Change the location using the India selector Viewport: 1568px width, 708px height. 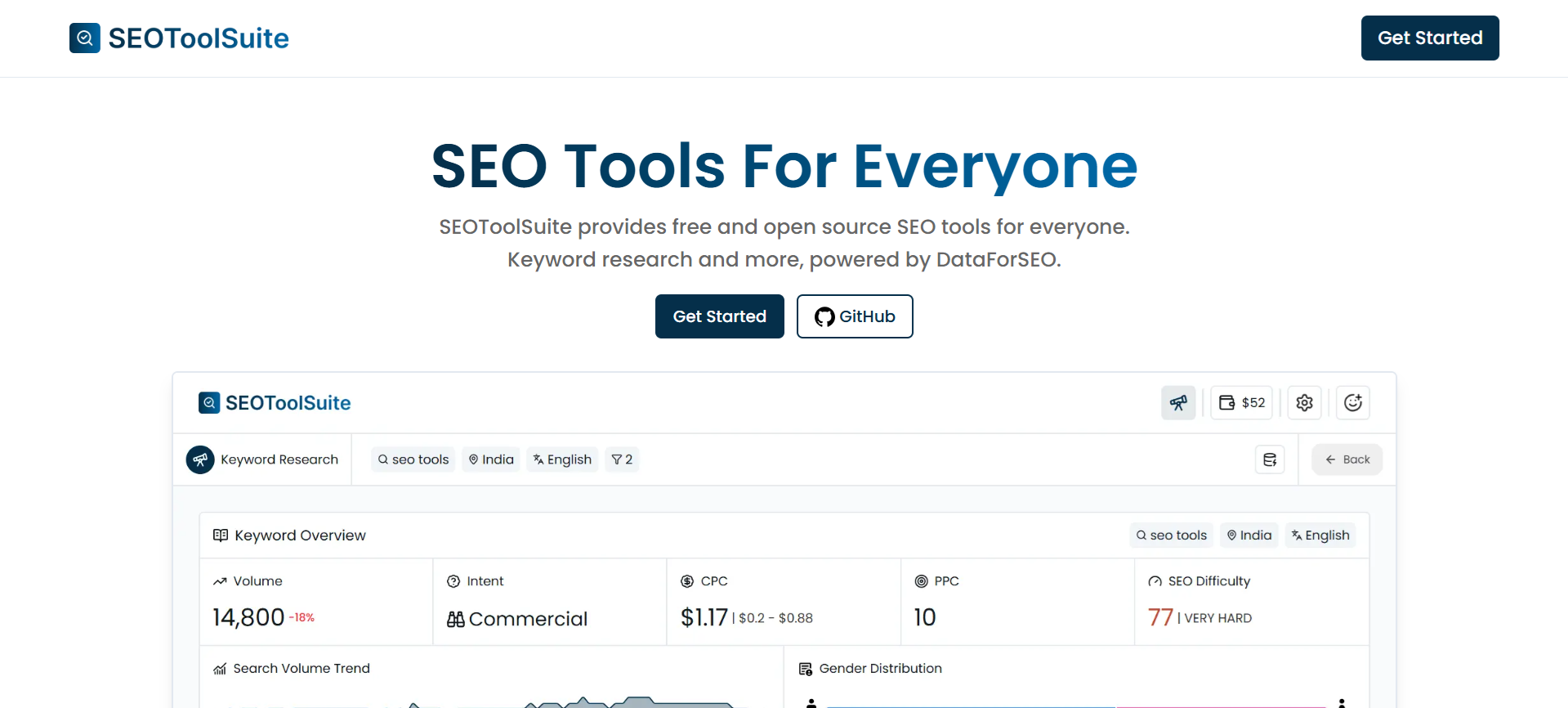490,459
